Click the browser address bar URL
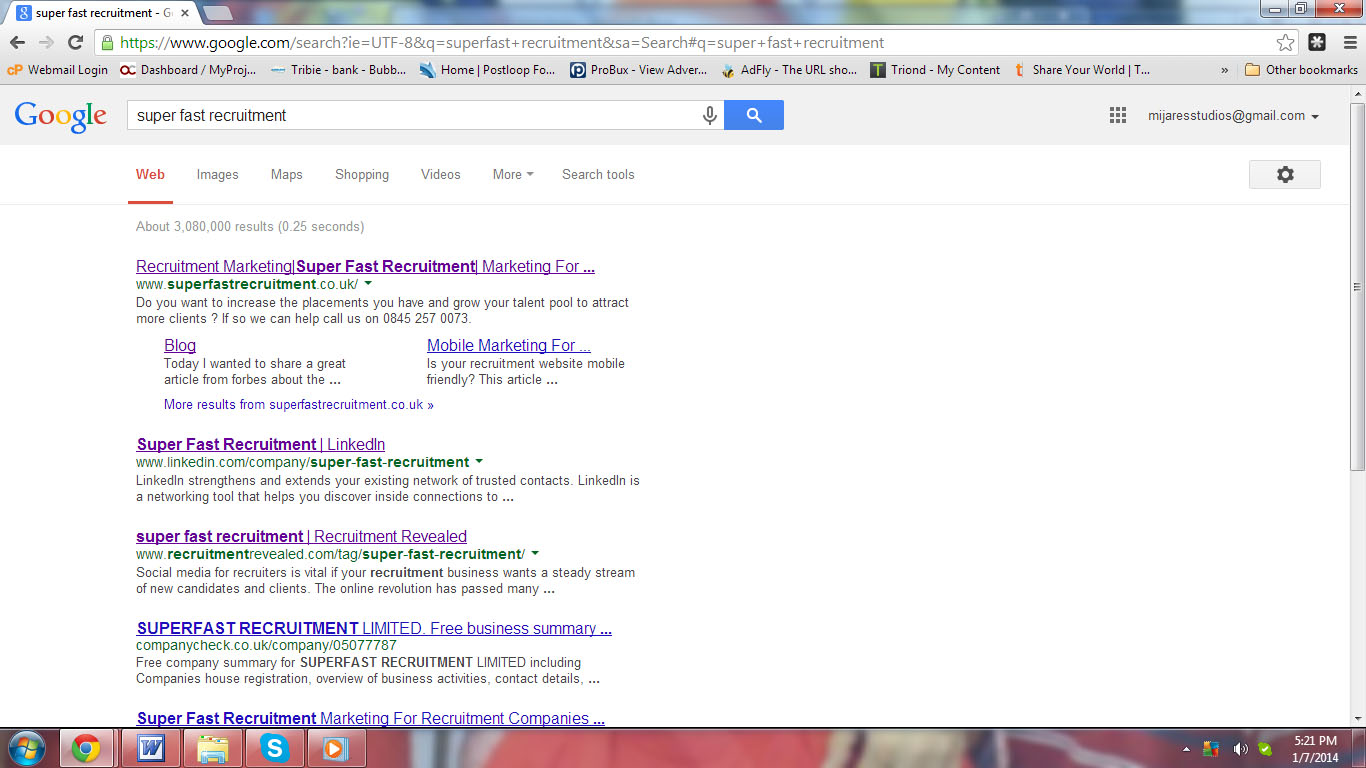The image size is (1366, 768). point(690,43)
